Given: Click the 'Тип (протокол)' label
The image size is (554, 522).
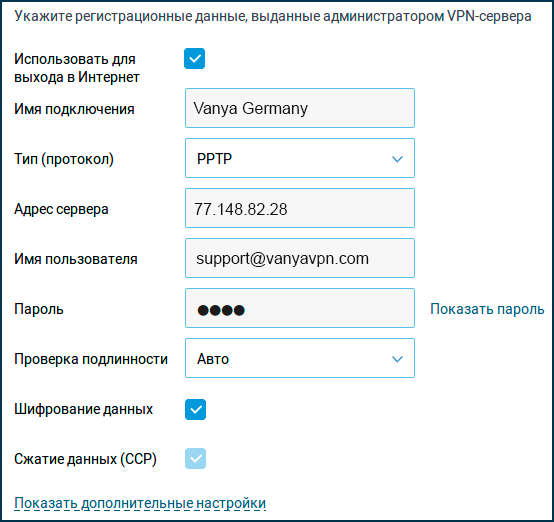Looking at the screenshot, I should pos(64,159).
